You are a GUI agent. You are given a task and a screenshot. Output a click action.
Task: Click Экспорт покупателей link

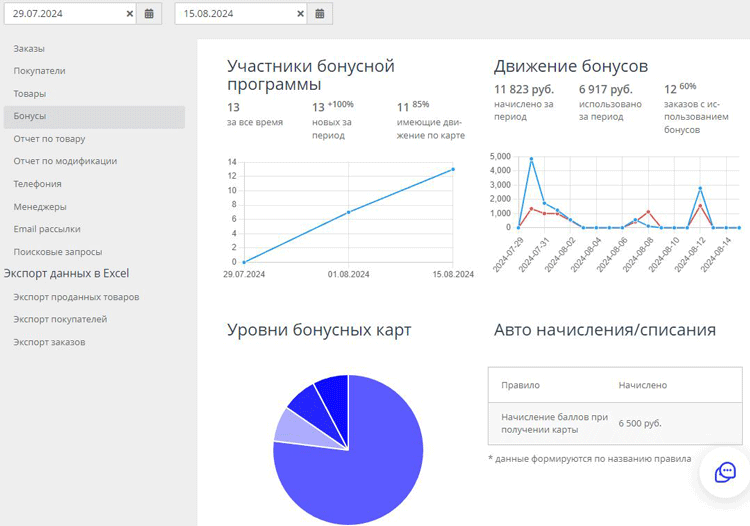[60, 319]
